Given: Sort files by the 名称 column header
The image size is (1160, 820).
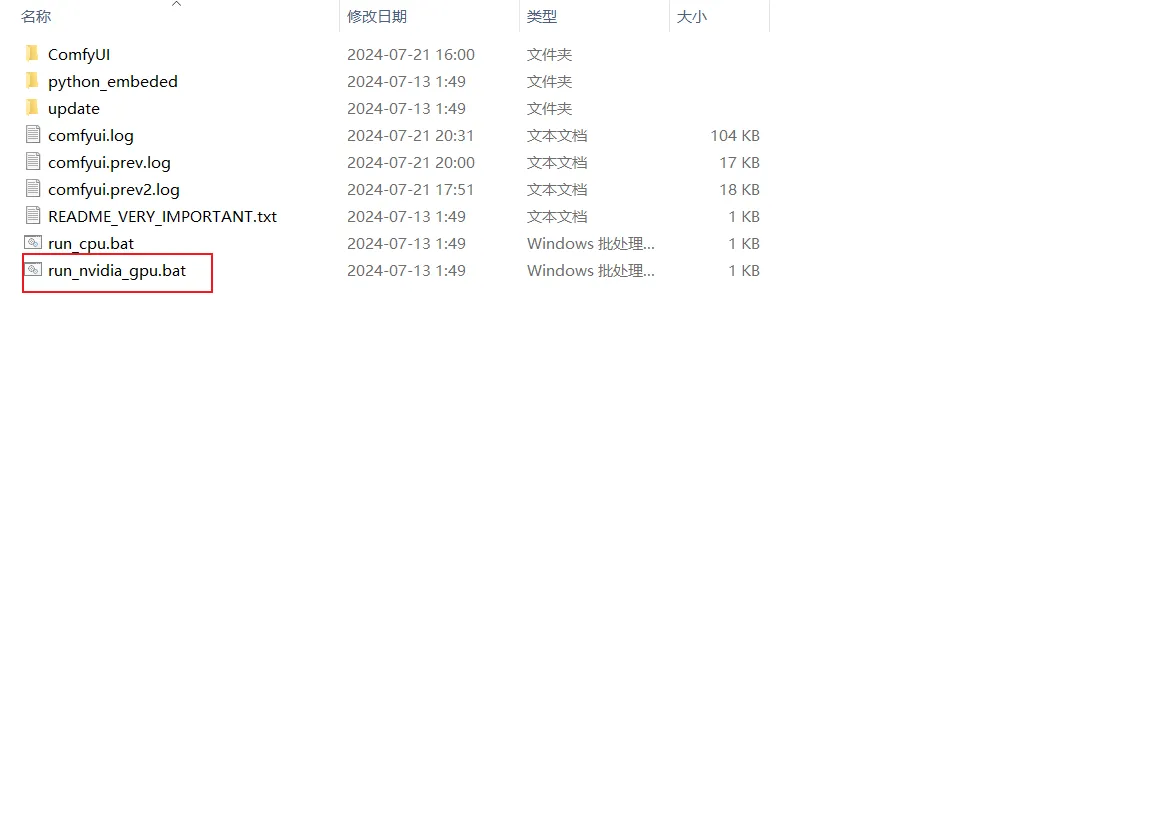Looking at the screenshot, I should [x=36, y=16].
